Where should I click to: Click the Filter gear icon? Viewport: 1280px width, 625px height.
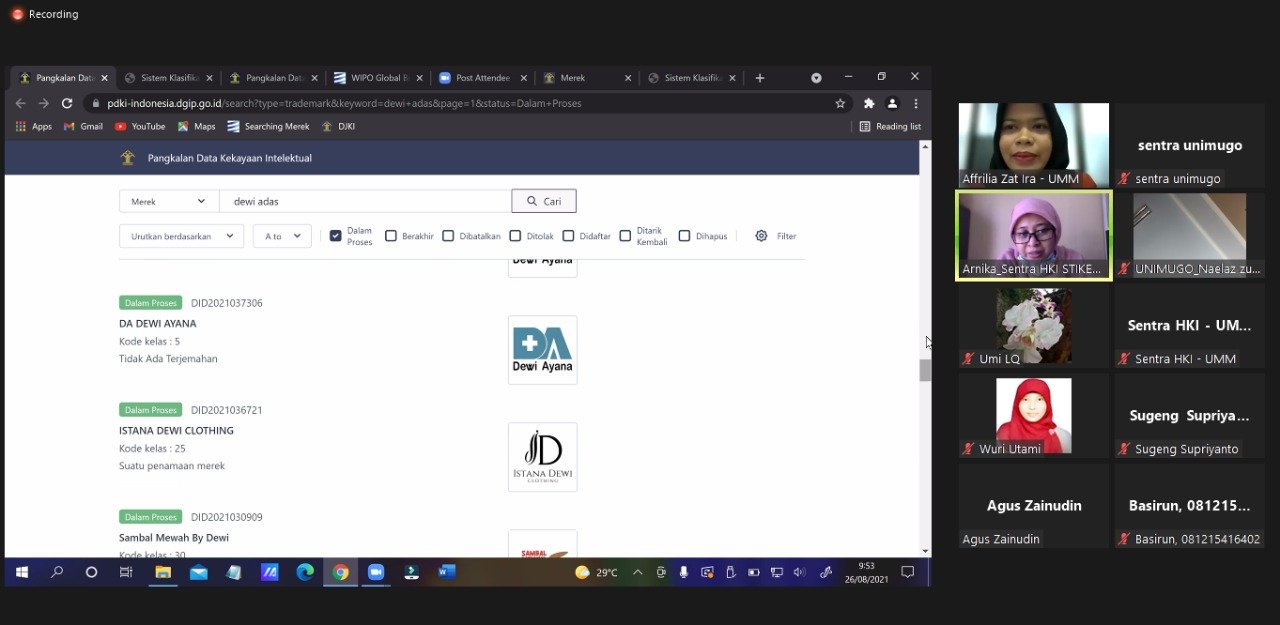tap(761, 236)
